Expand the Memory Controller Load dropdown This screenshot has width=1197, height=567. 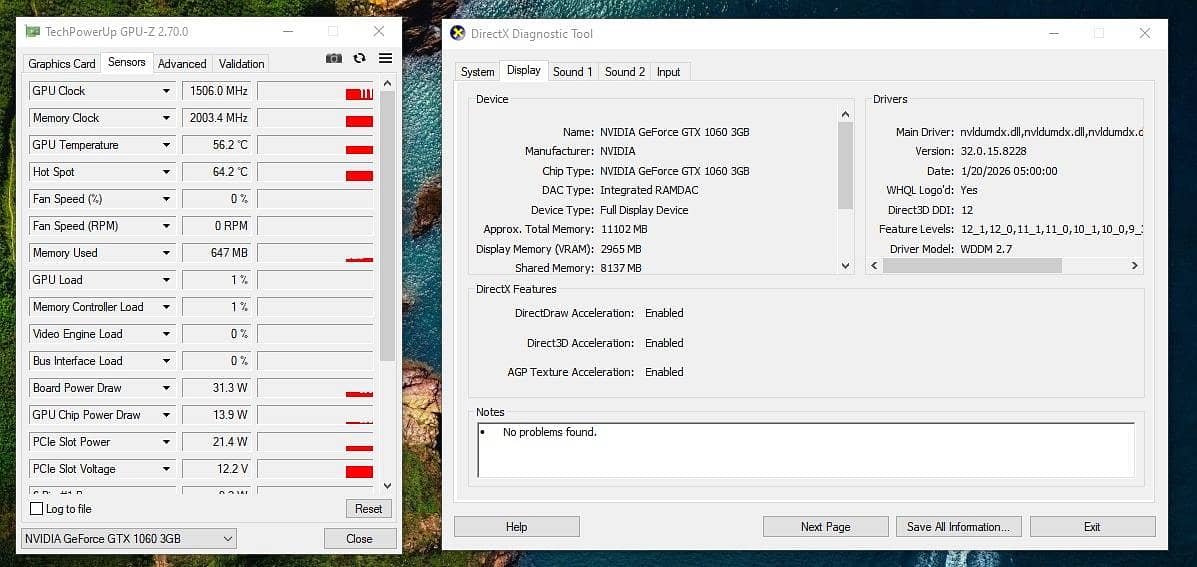tap(166, 307)
